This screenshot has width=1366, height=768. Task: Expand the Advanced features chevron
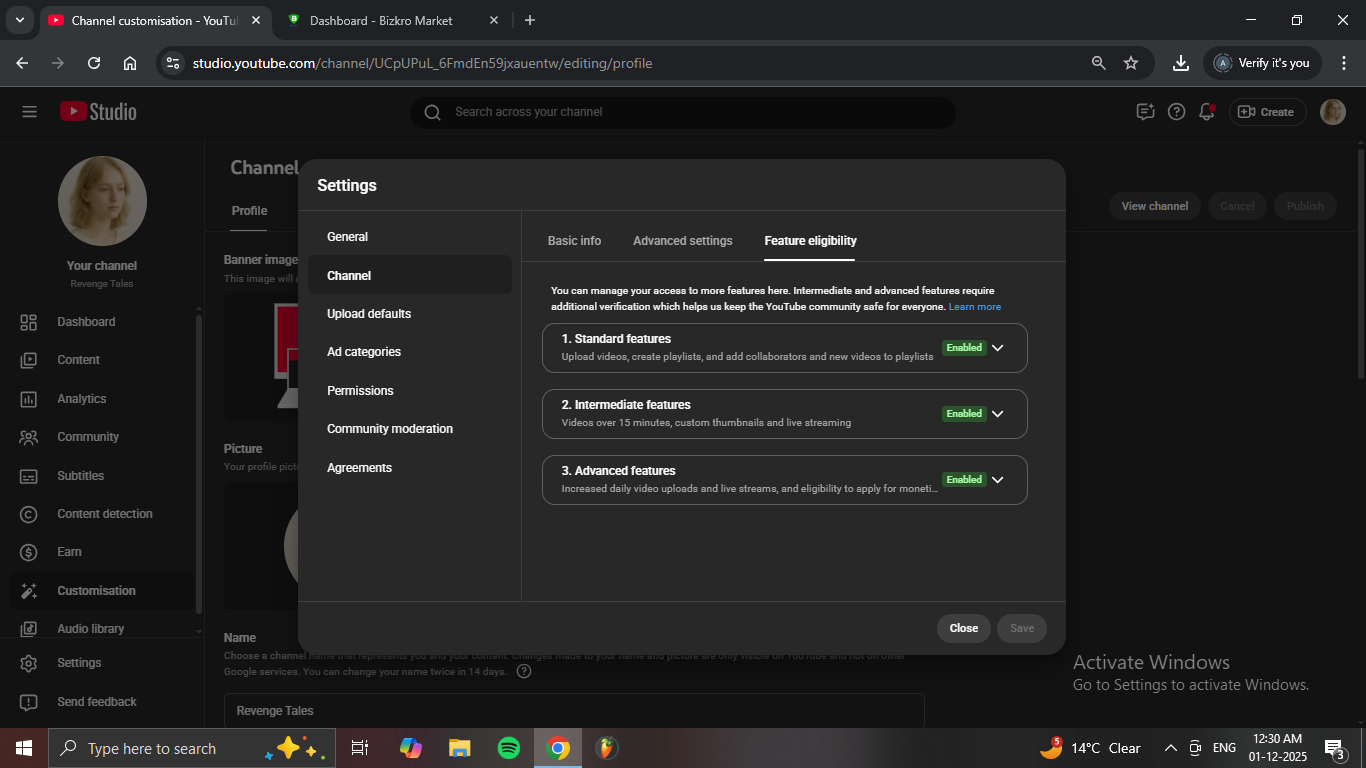(997, 480)
